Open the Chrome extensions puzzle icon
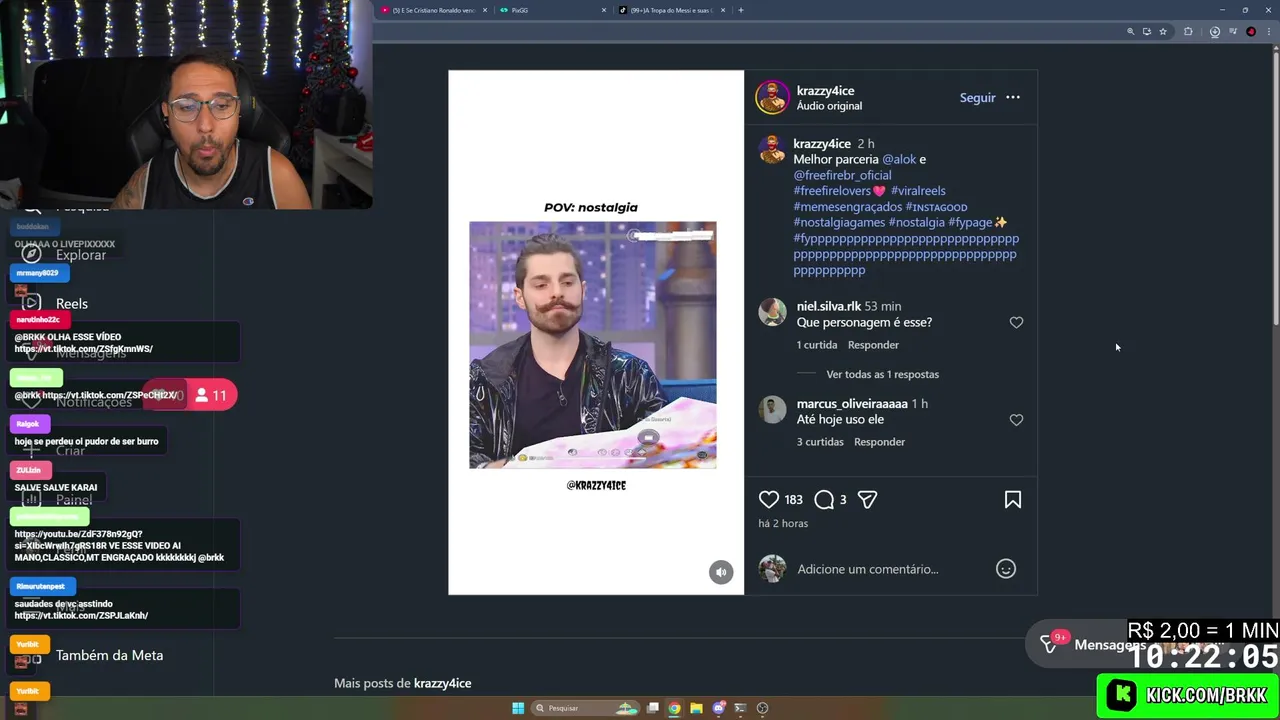Image resolution: width=1280 pixels, height=720 pixels. pos(1188,32)
